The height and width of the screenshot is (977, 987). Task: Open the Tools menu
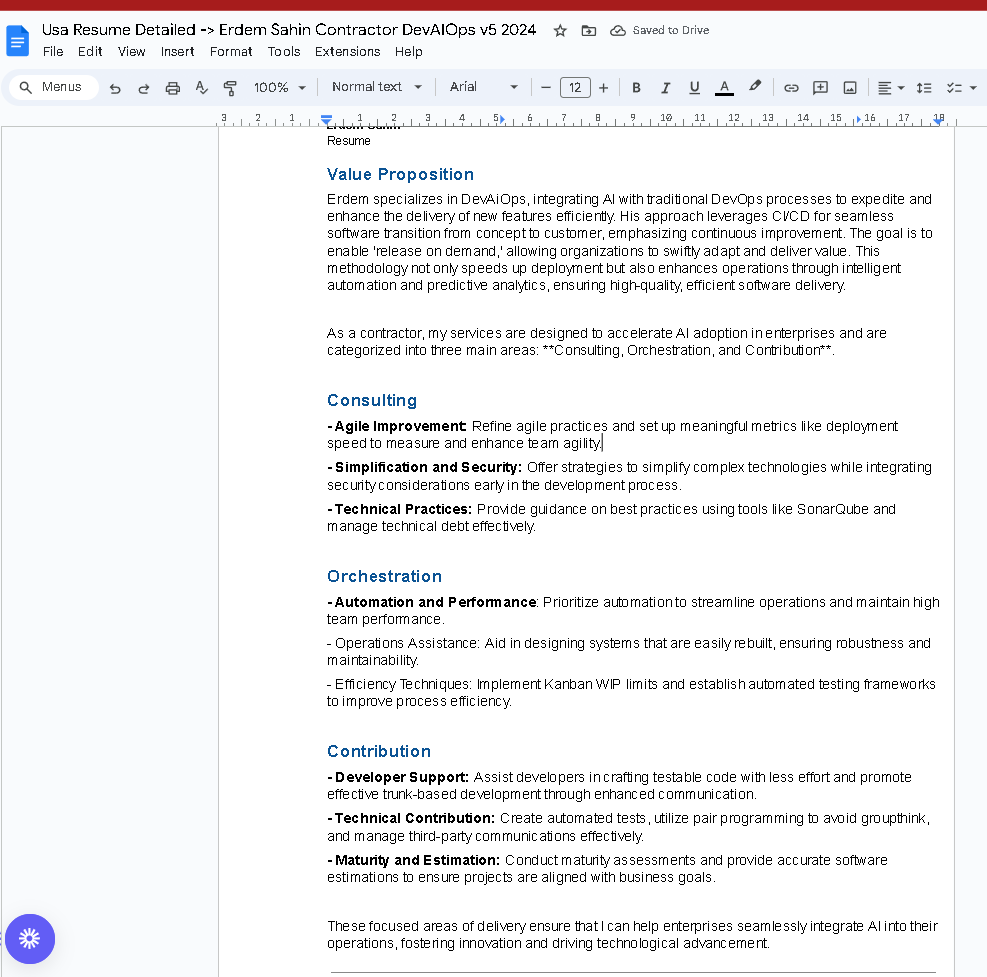click(284, 52)
